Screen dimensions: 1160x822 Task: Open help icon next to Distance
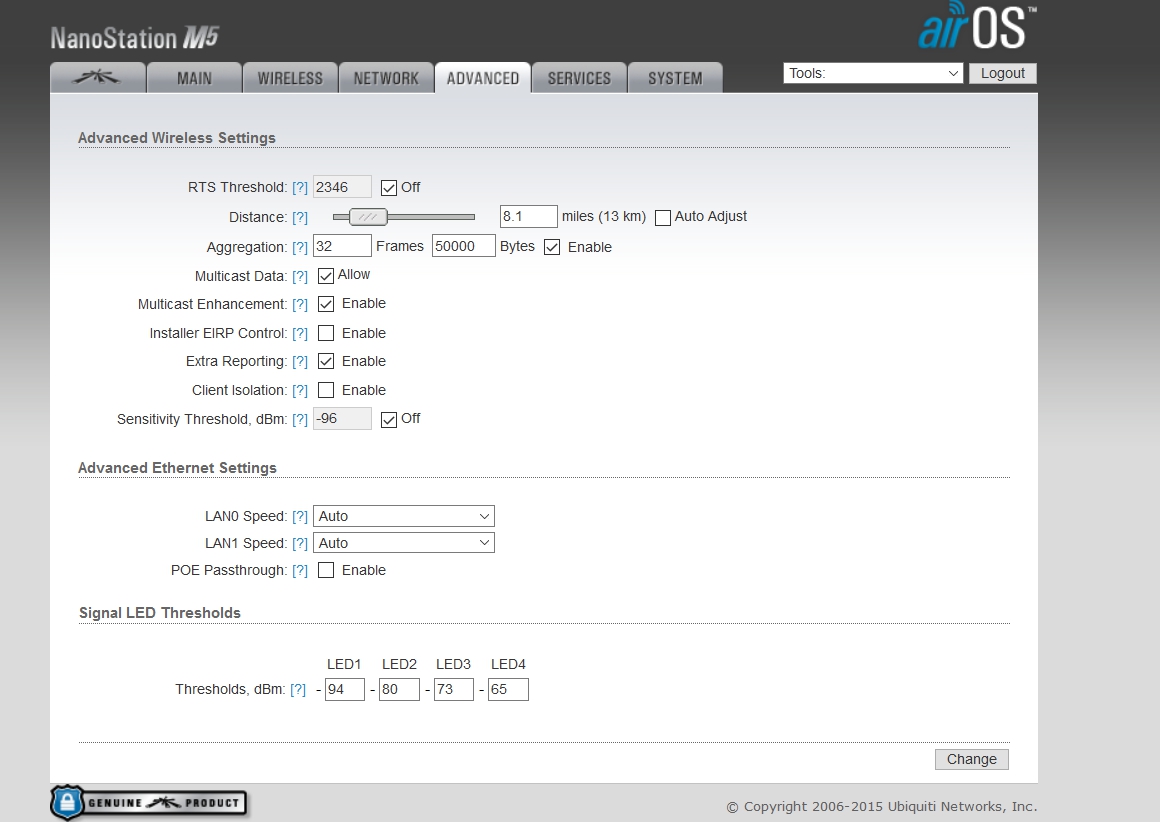tap(300, 217)
